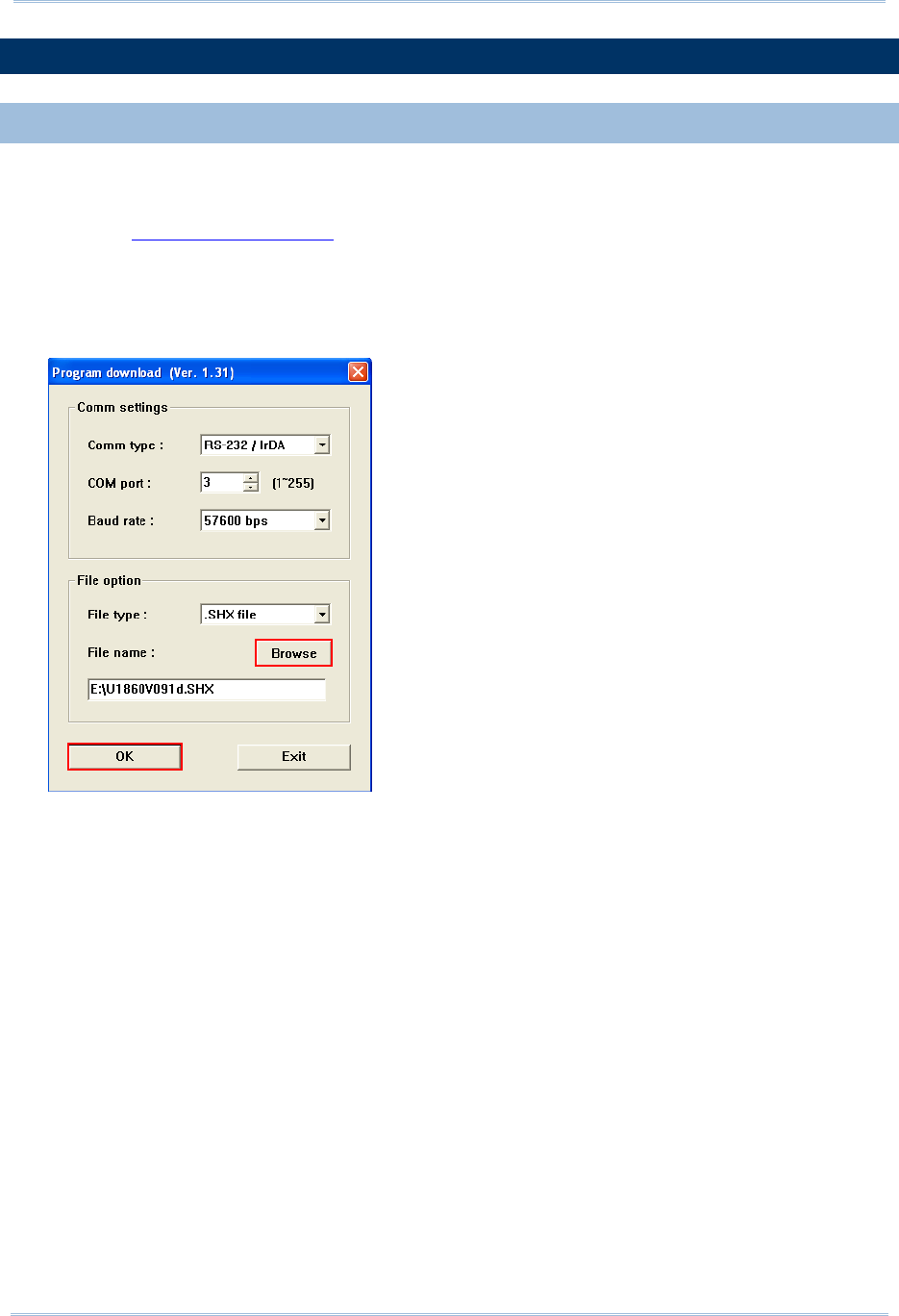Click the COM port number field
Viewport: 899px width, 1316px height.
[x=222, y=482]
